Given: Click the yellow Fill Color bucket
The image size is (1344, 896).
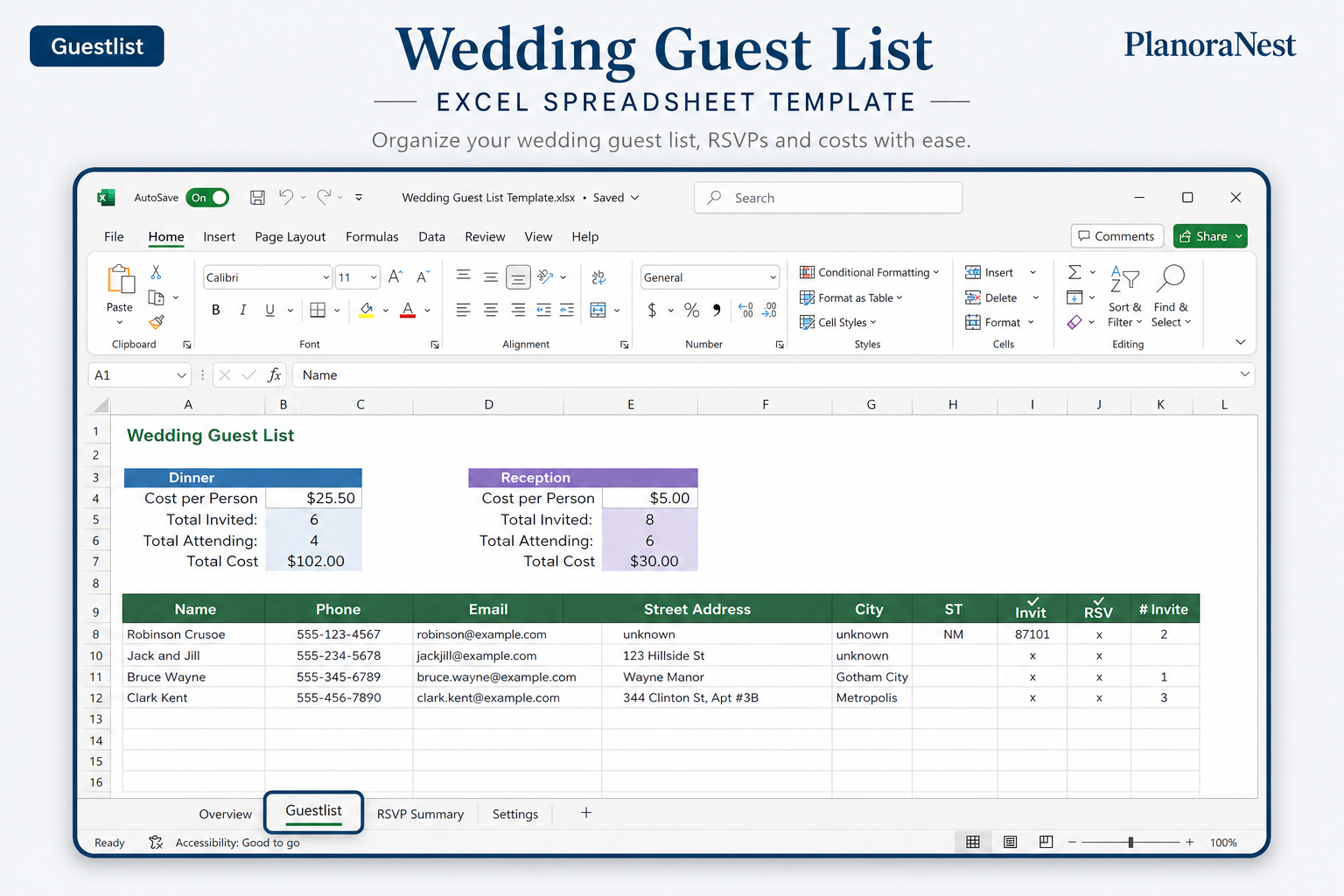Looking at the screenshot, I should (367, 310).
